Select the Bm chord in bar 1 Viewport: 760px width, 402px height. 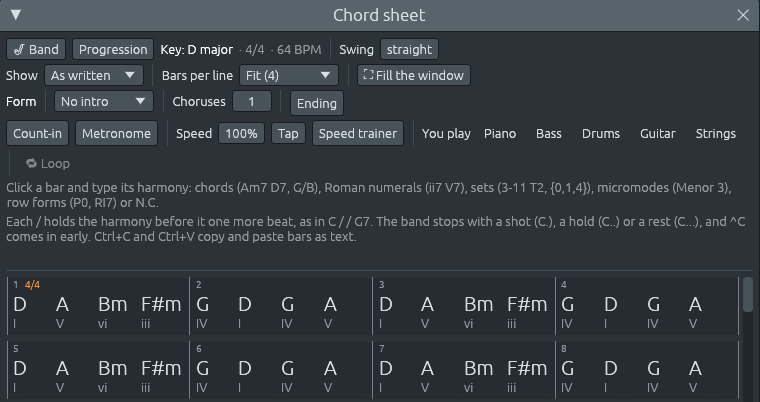coord(112,305)
